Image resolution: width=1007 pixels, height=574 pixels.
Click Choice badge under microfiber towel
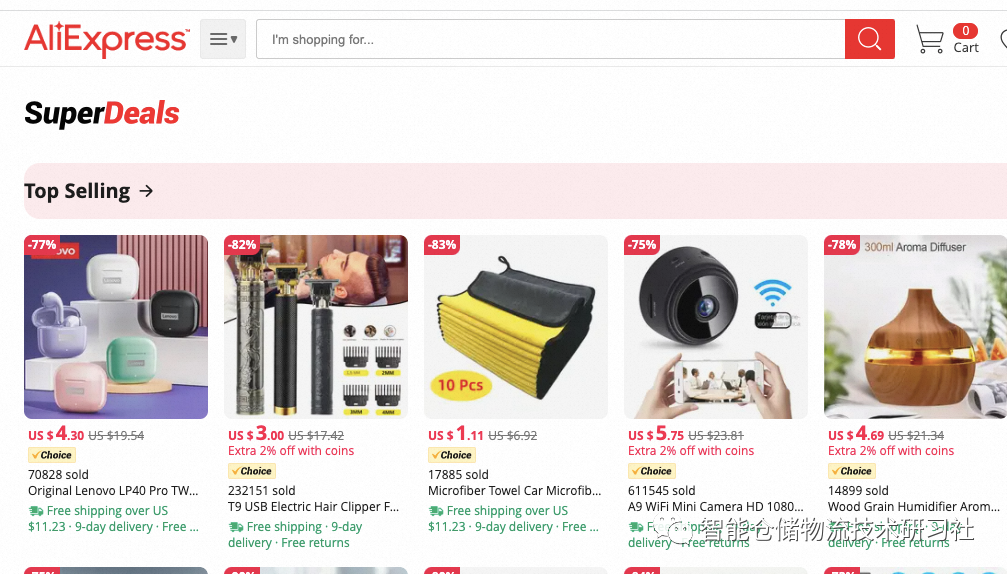point(452,455)
